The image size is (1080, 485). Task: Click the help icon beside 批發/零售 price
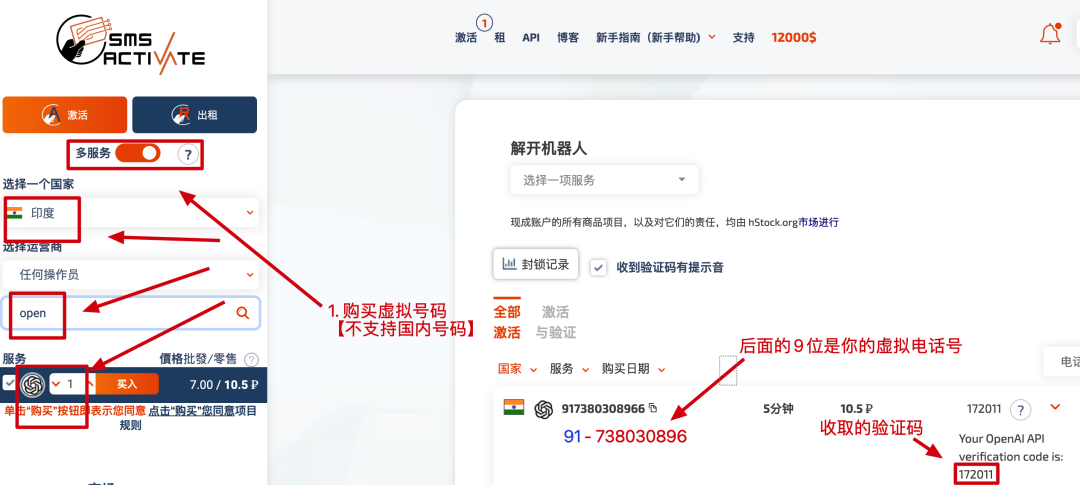[251, 359]
